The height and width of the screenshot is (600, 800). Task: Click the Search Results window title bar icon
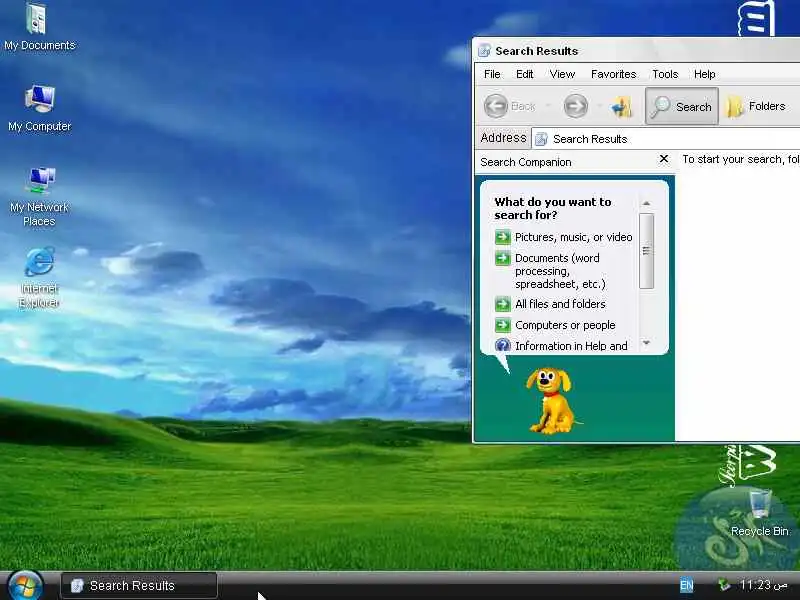pyautogui.click(x=484, y=51)
